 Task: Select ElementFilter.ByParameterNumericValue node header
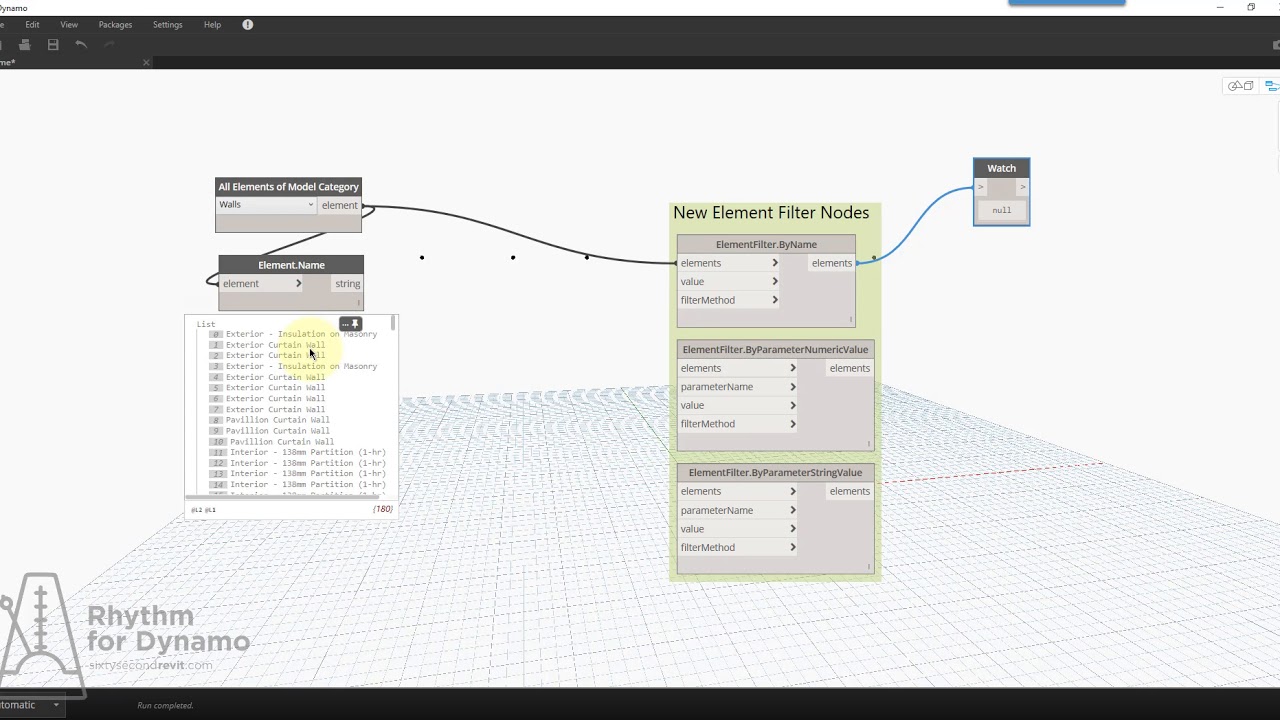pyautogui.click(x=775, y=350)
